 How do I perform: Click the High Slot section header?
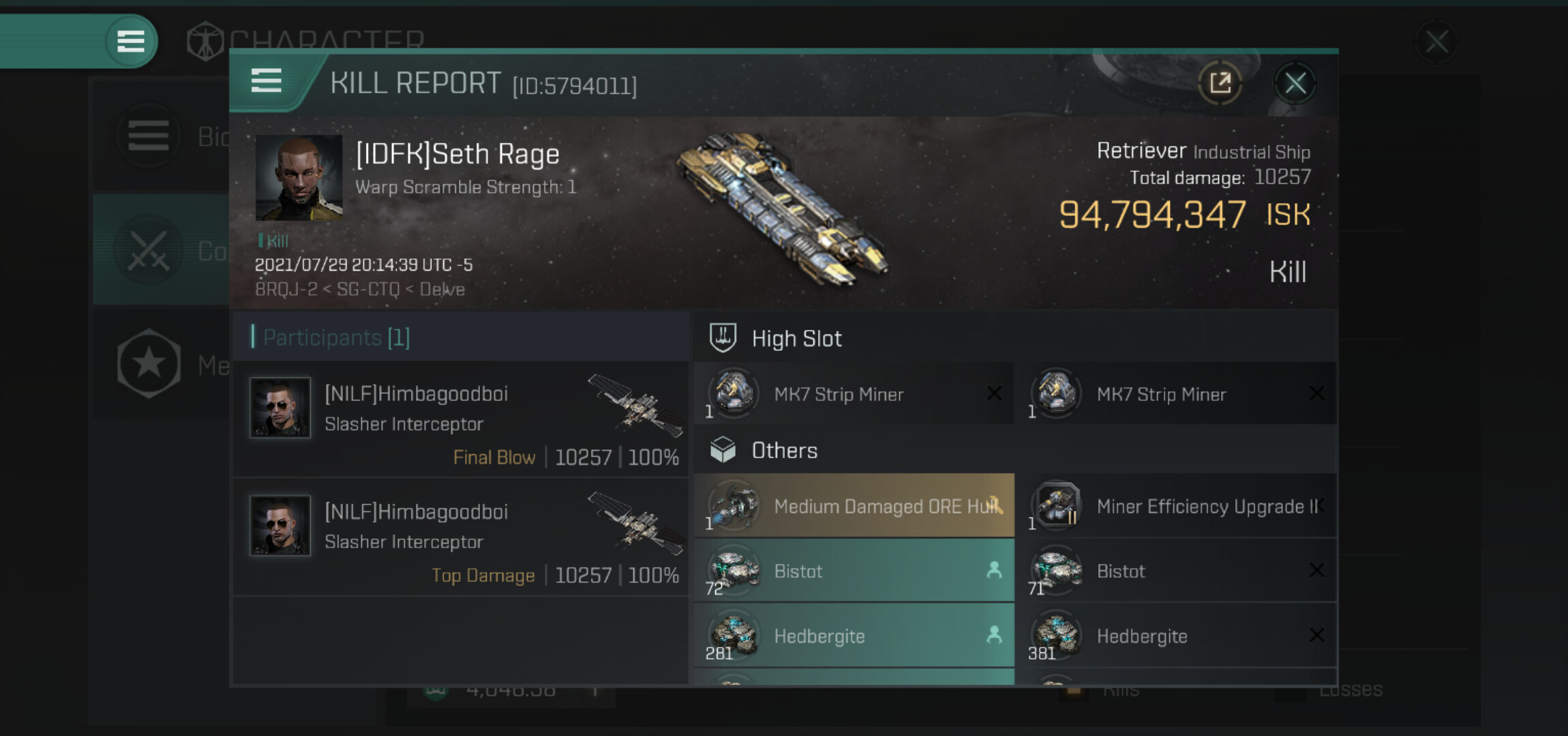[796, 339]
